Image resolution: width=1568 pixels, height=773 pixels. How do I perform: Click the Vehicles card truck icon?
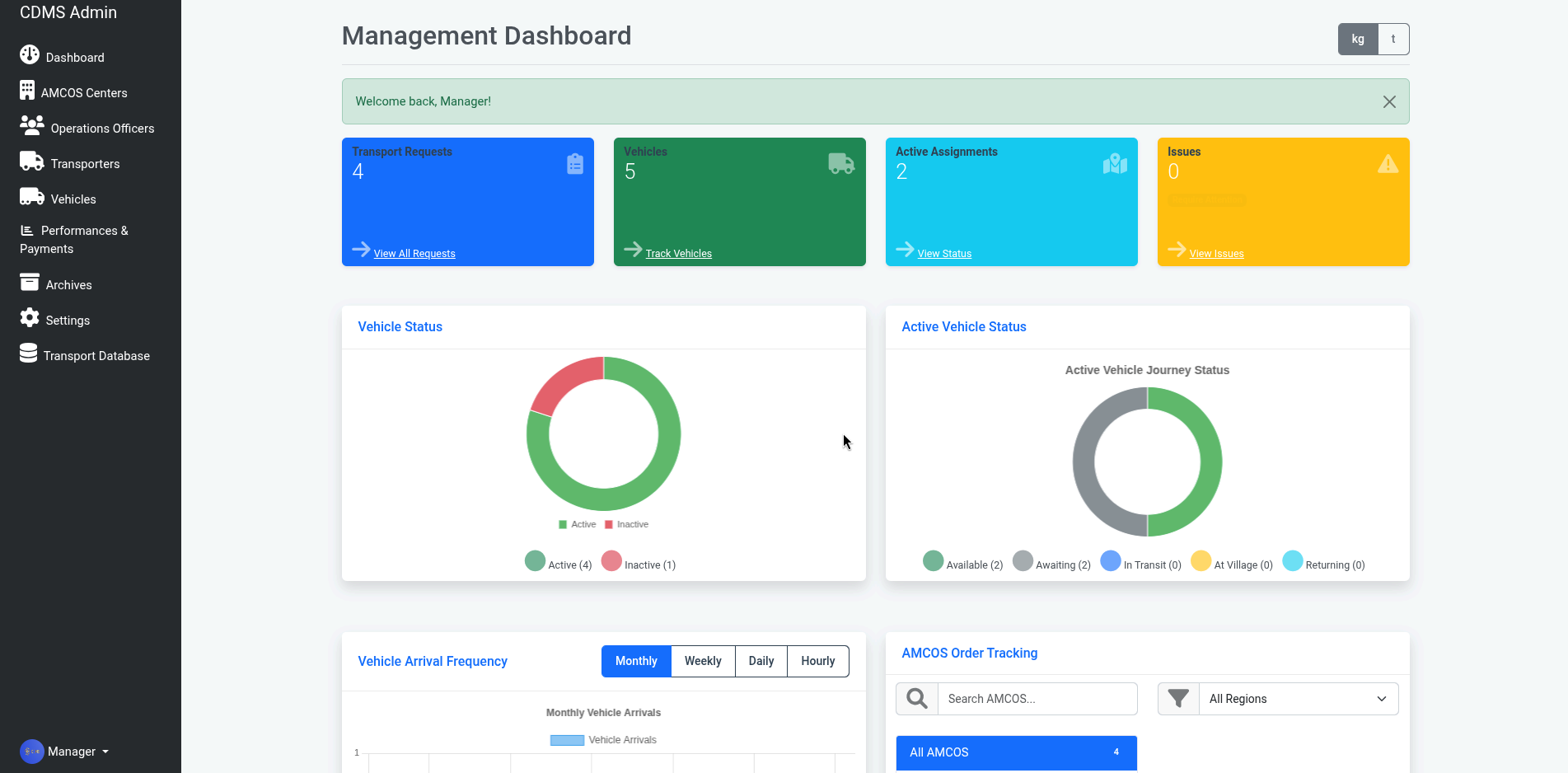tap(841, 163)
